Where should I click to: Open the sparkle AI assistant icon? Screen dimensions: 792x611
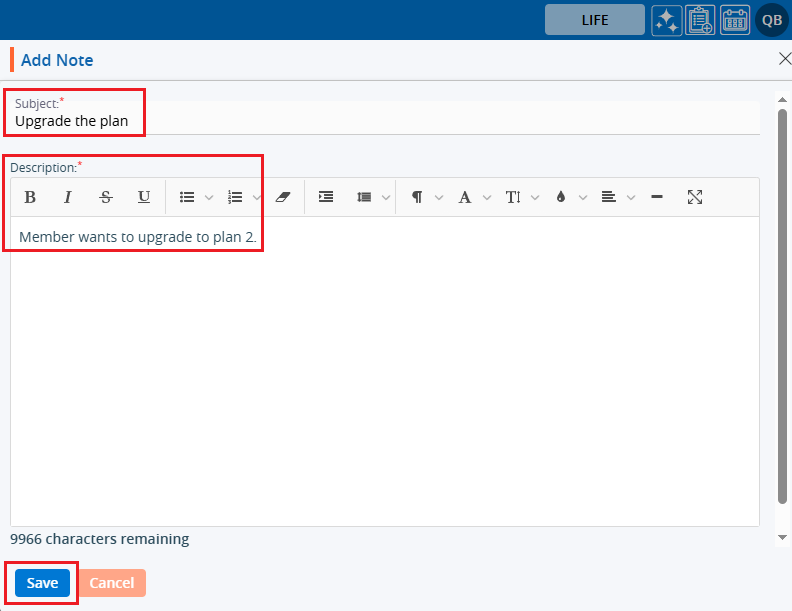coord(667,20)
